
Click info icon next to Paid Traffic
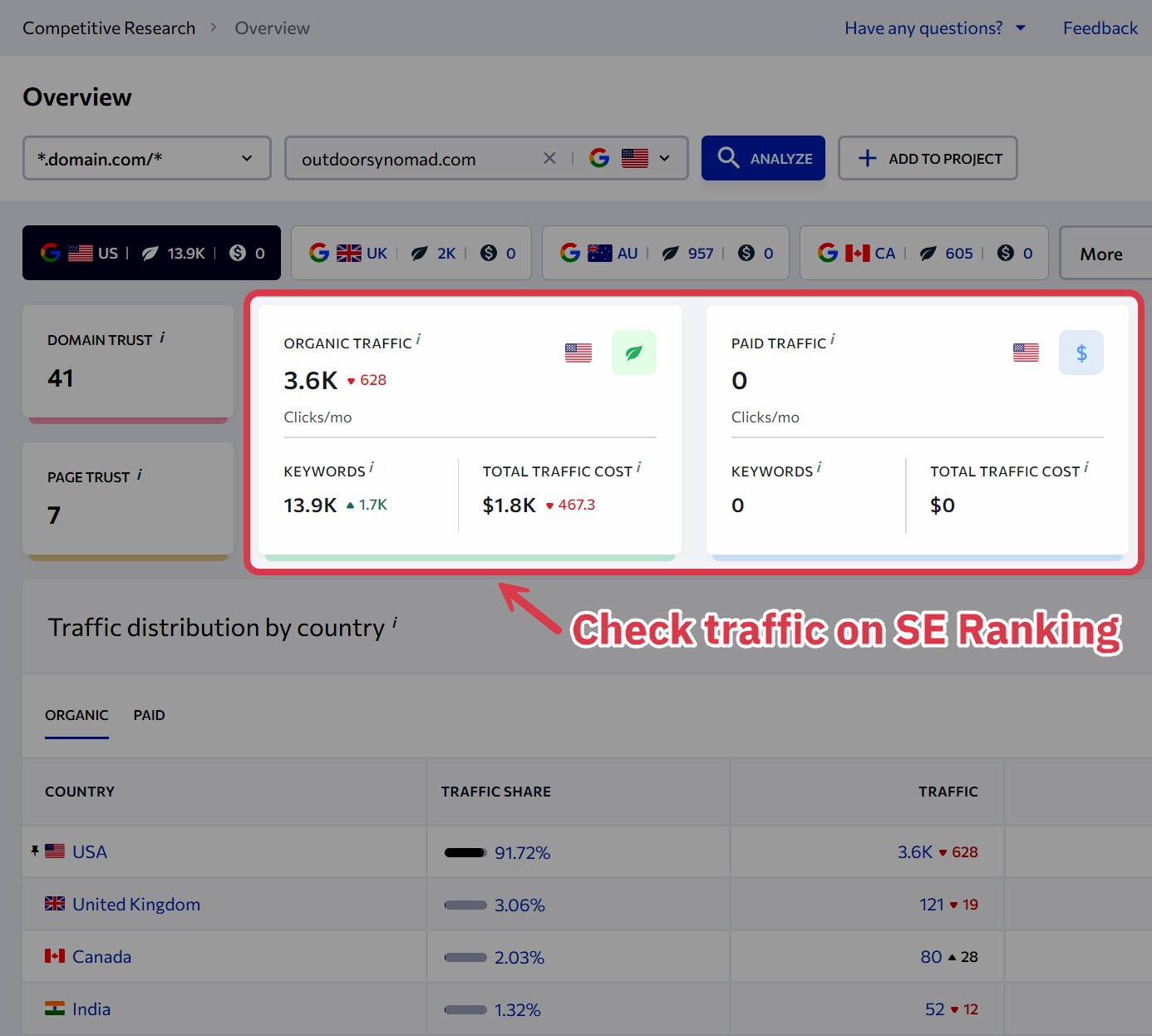833,339
